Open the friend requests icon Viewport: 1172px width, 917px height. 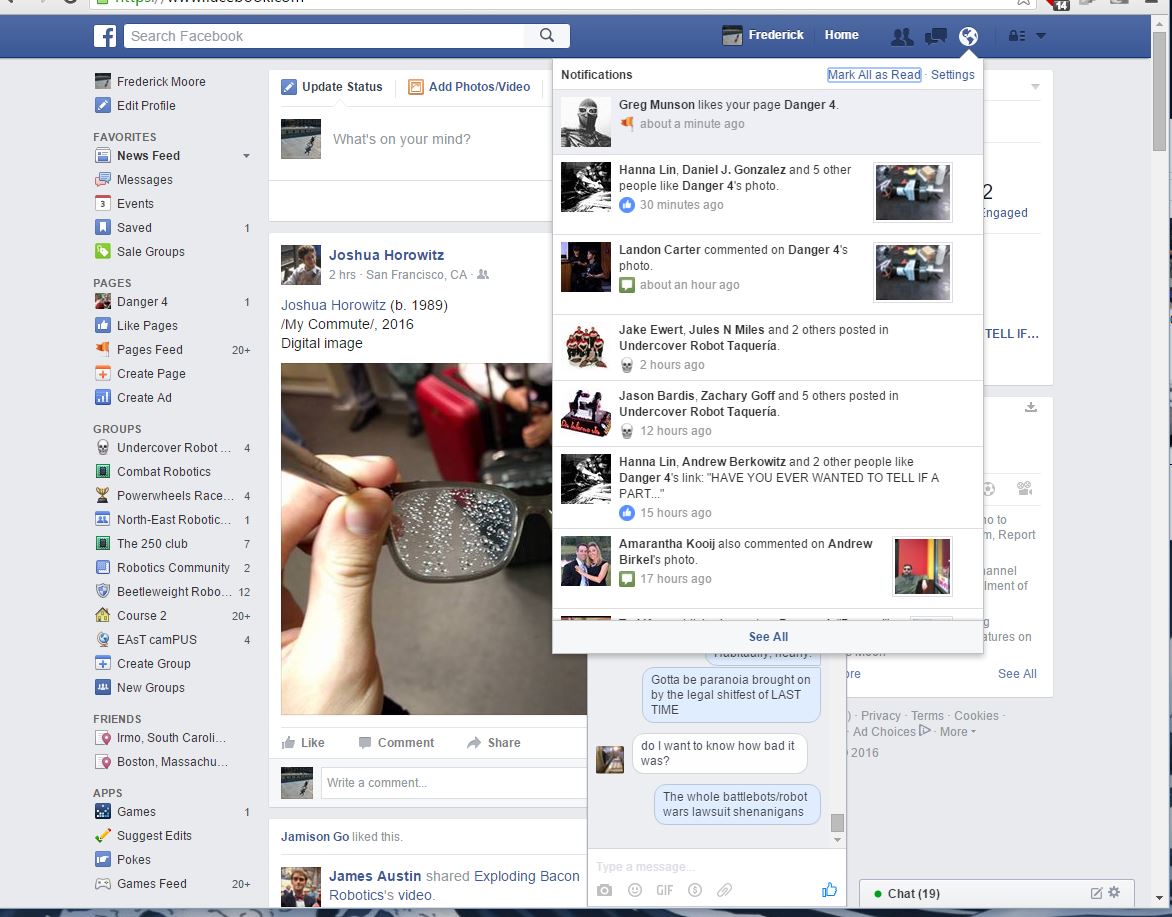click(902, 36)
